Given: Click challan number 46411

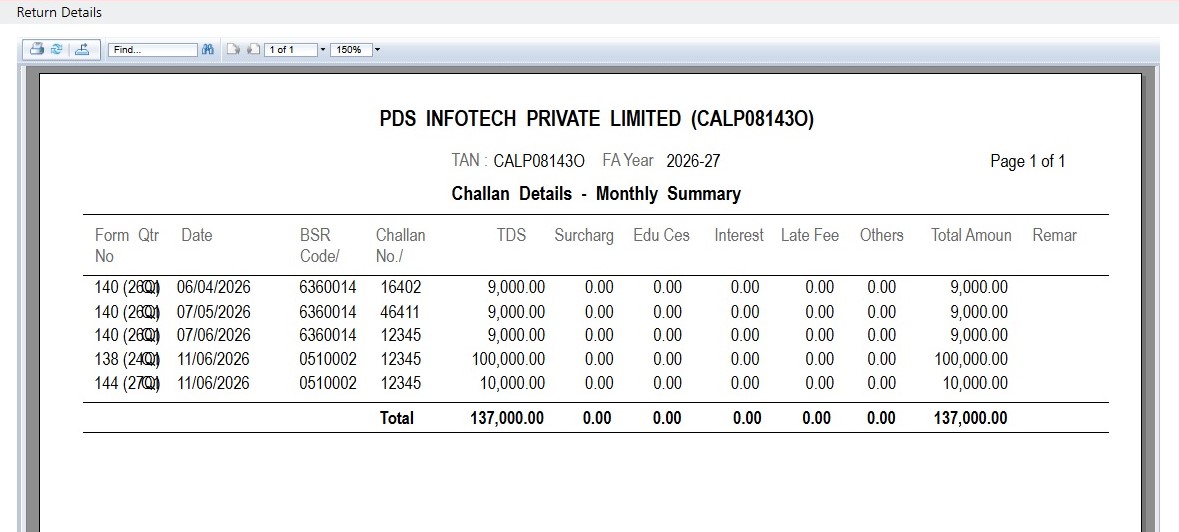Looking at the screenshot, I should 401,312.
